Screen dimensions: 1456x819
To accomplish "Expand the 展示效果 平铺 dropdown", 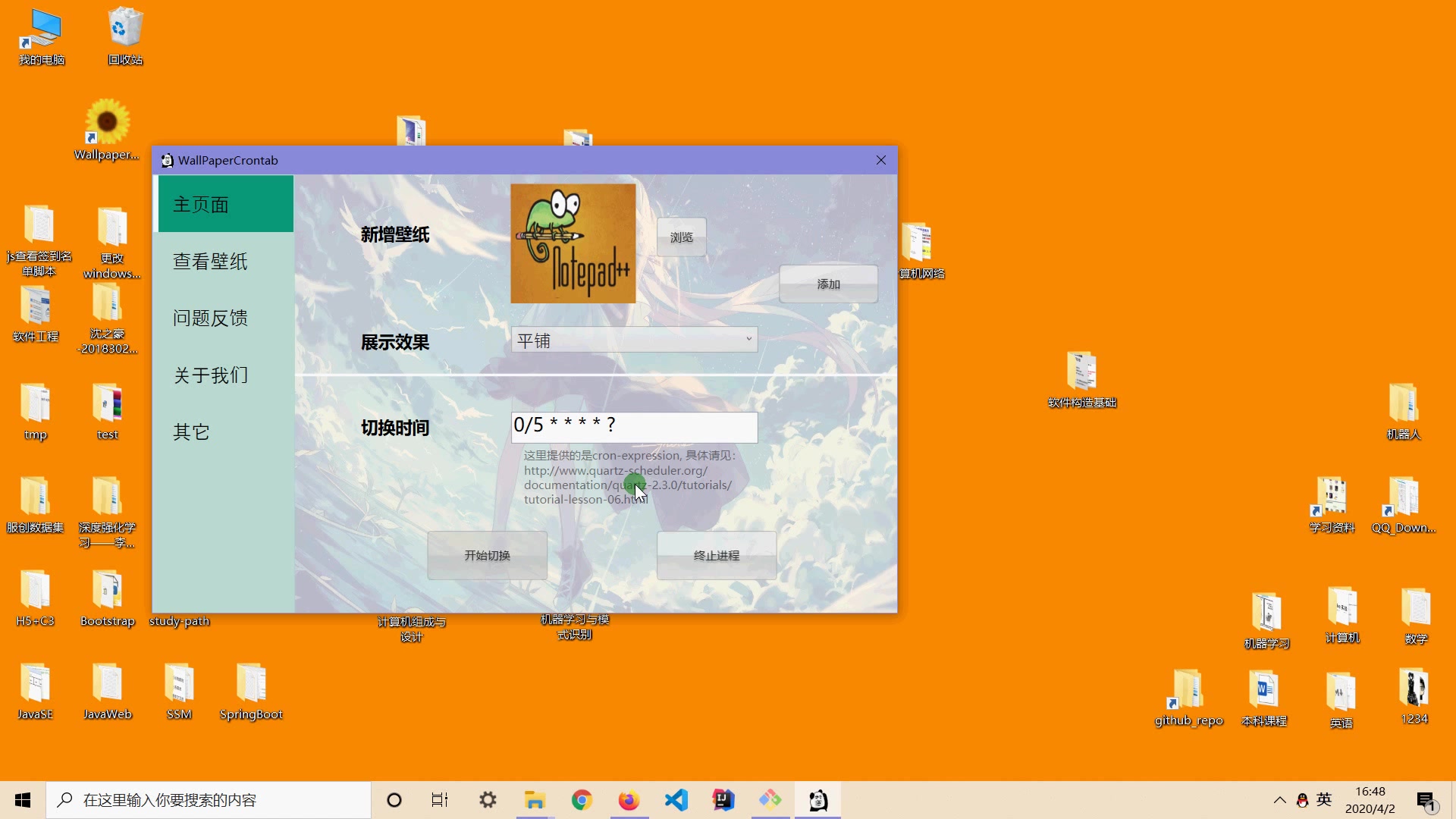I will click(634, 340).
